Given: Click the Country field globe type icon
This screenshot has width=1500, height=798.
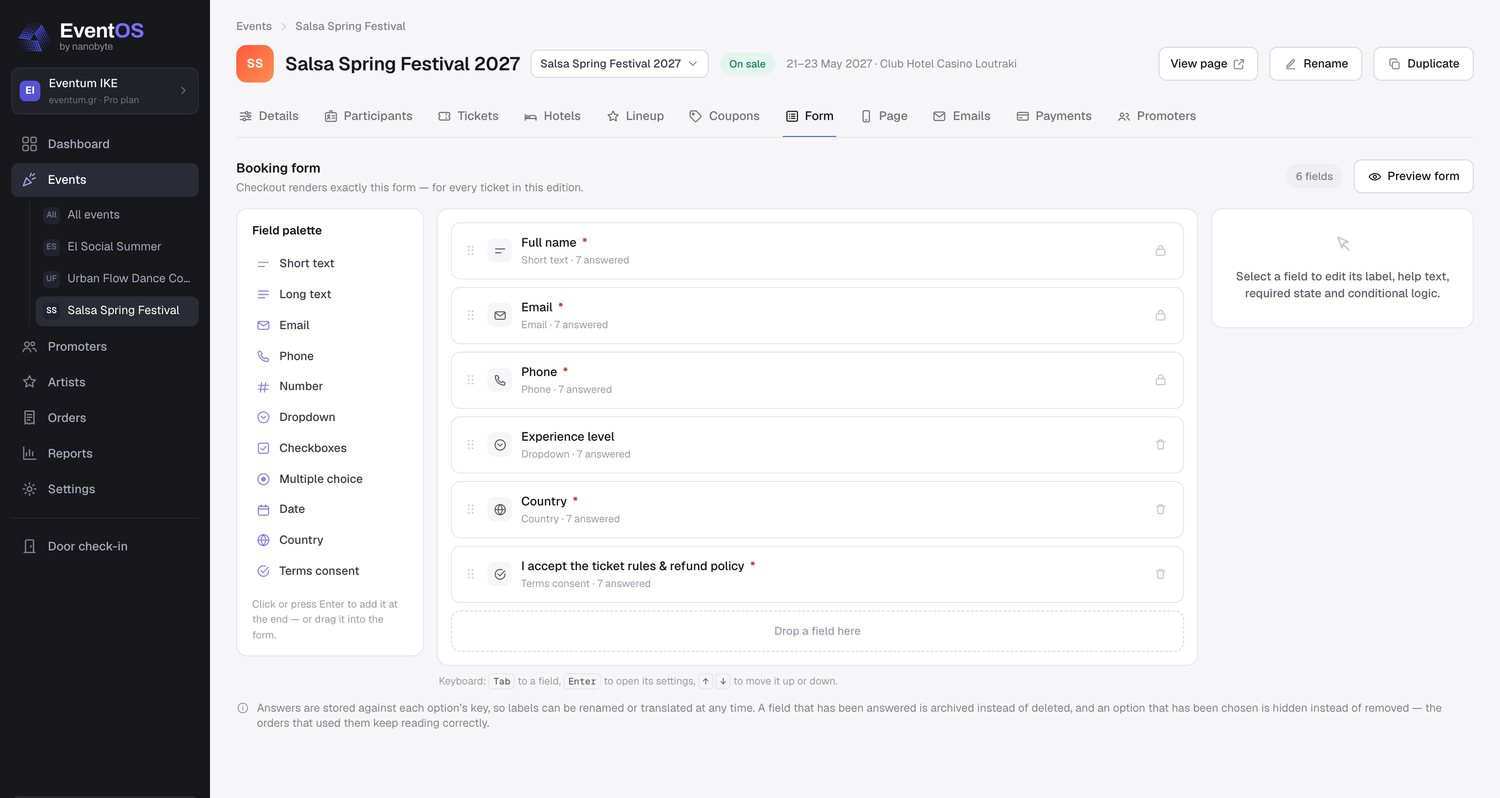Looking at the screenshot, I should coord(500,510).
